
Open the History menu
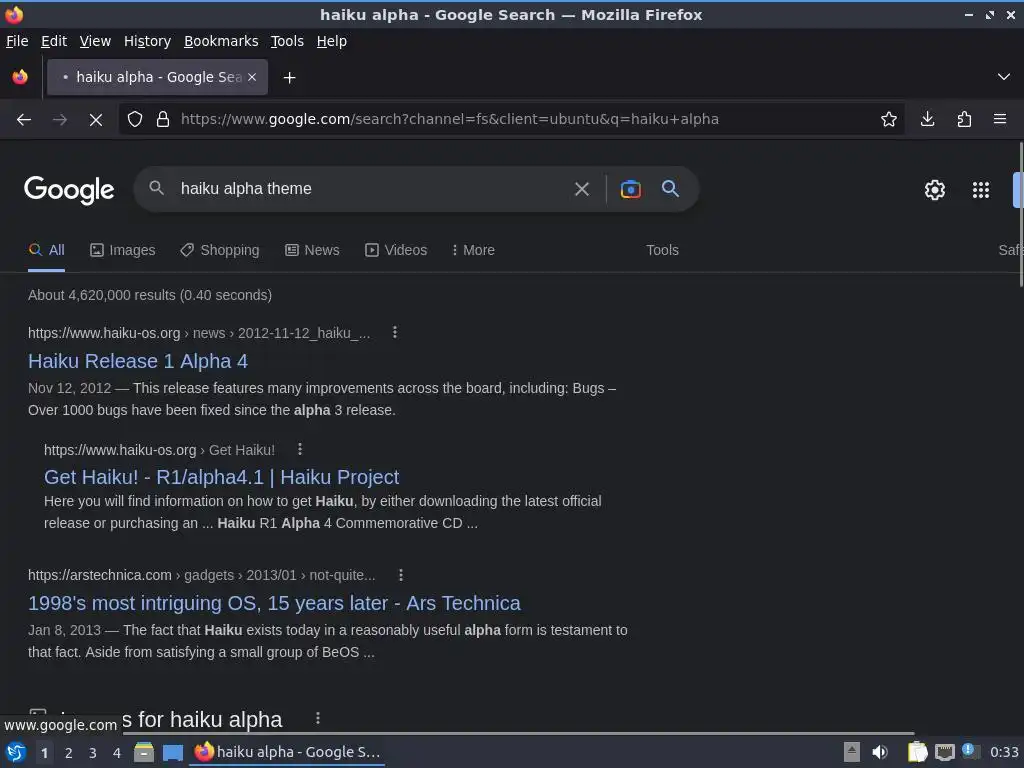click(147, 41)
